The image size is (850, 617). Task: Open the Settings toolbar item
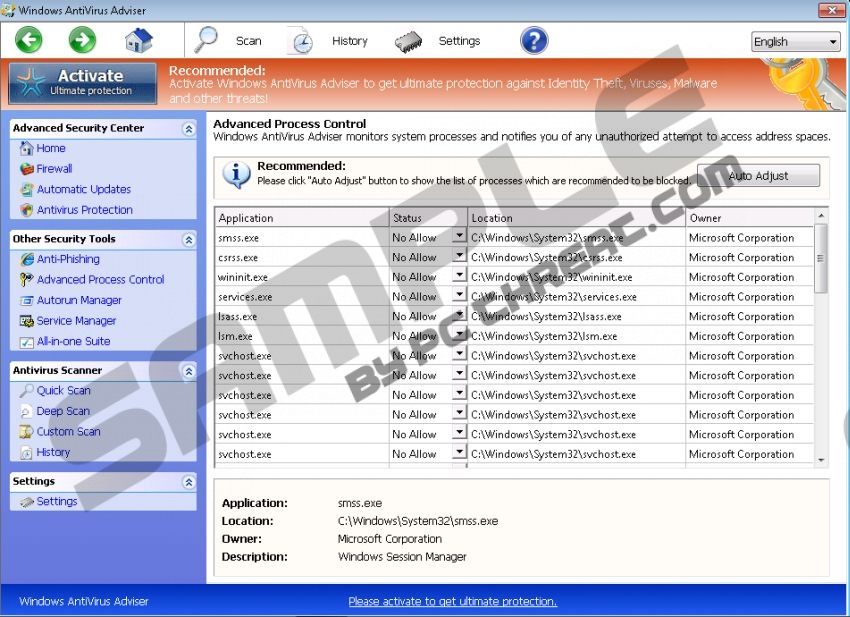(x=459, y=41)
